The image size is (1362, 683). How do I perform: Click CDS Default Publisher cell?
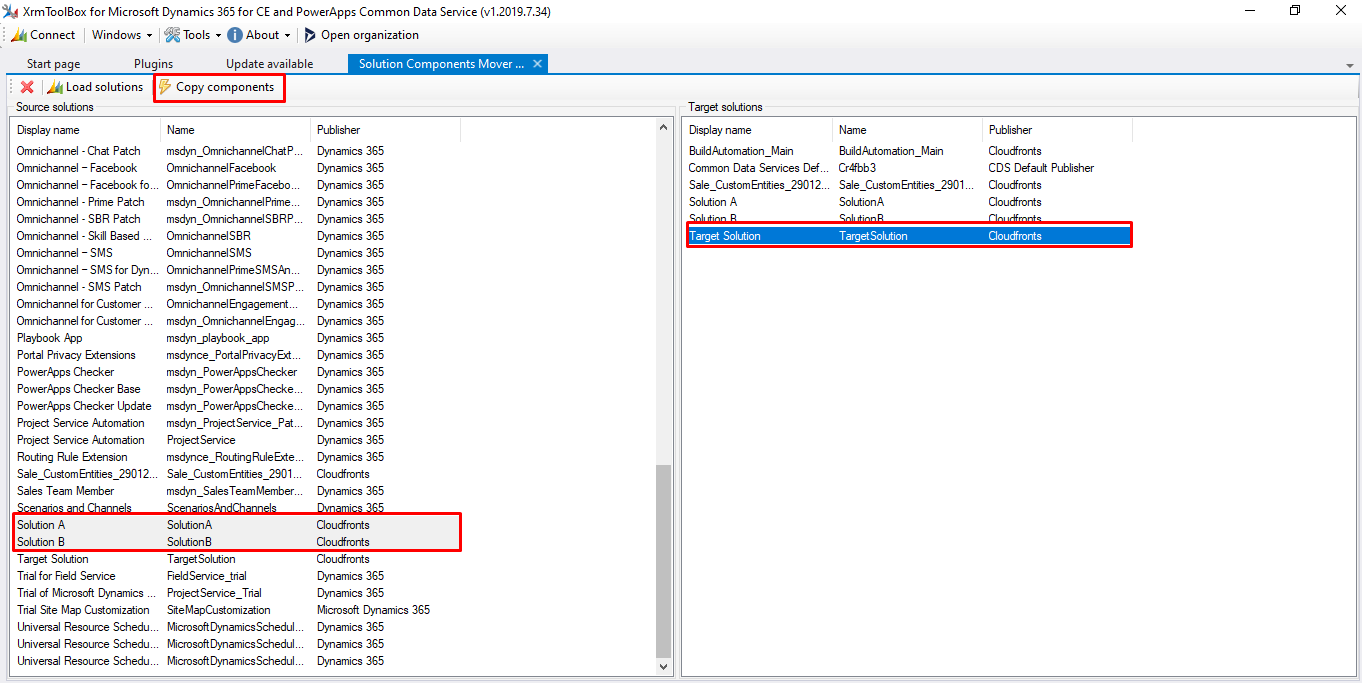point(1041,168)
